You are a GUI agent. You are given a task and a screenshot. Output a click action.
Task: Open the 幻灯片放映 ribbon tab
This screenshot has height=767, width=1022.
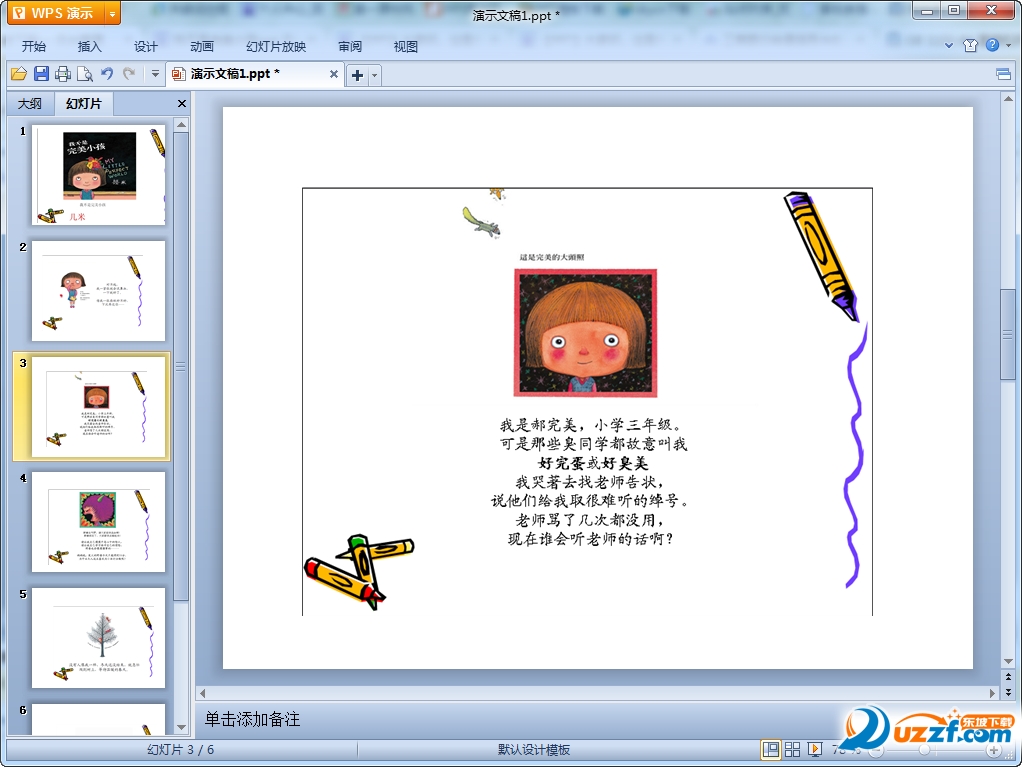coord(276,46)
